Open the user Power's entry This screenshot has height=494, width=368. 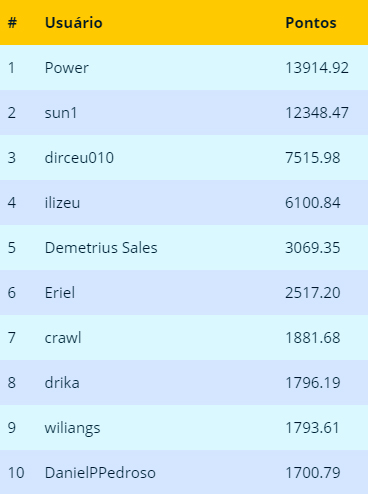click(67, 68)
